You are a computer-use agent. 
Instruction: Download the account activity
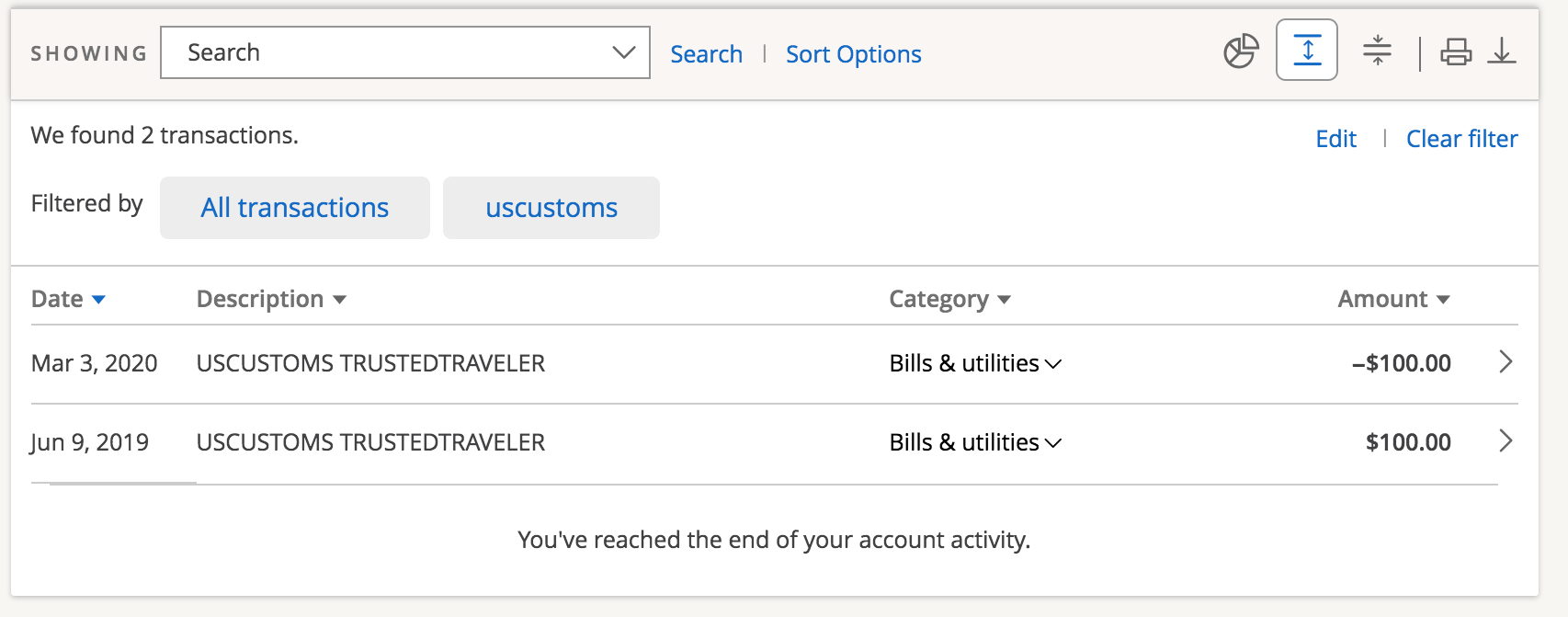[x=1502, y=51]
